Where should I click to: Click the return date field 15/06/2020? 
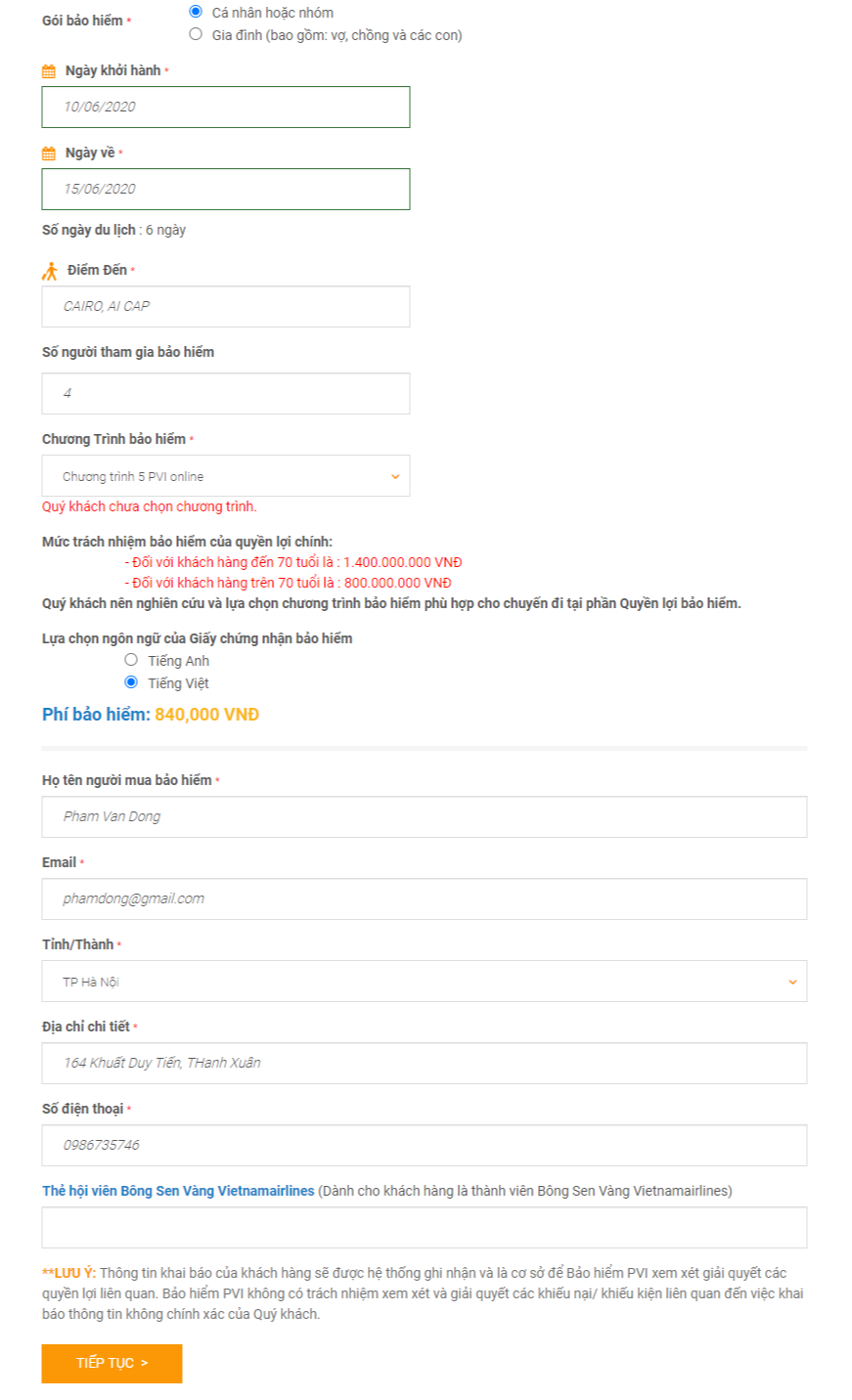tap(225, 189)
